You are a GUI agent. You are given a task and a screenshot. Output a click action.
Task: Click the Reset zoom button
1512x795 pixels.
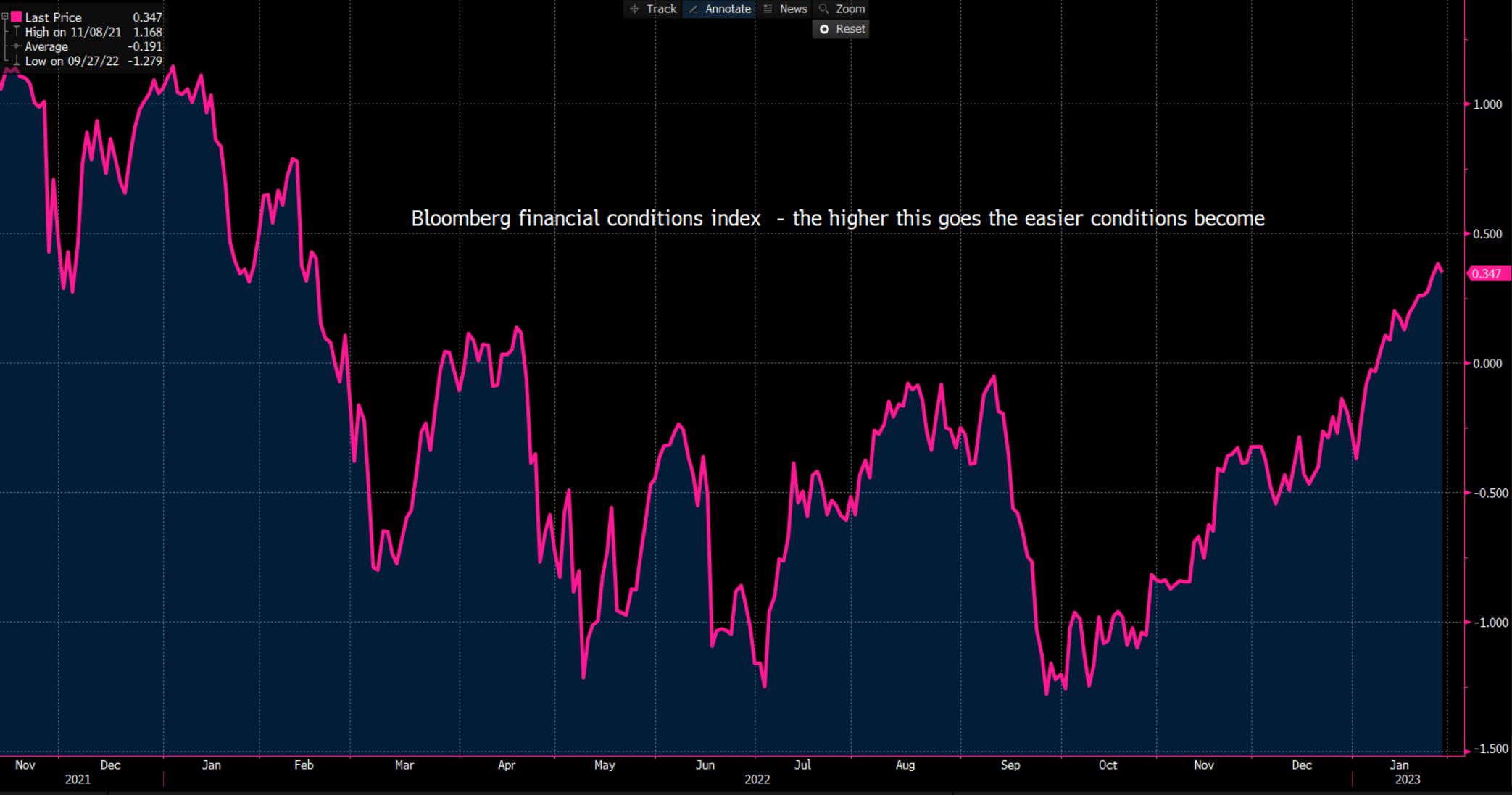click(842, 29)
